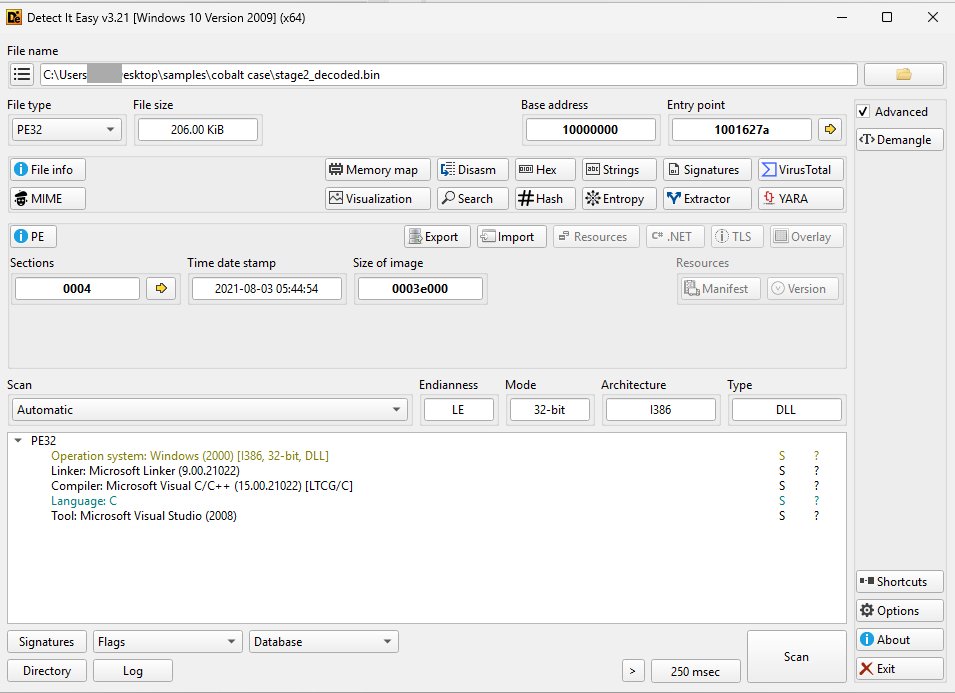Open the File type PE32 dropdown

coord(66,129)
